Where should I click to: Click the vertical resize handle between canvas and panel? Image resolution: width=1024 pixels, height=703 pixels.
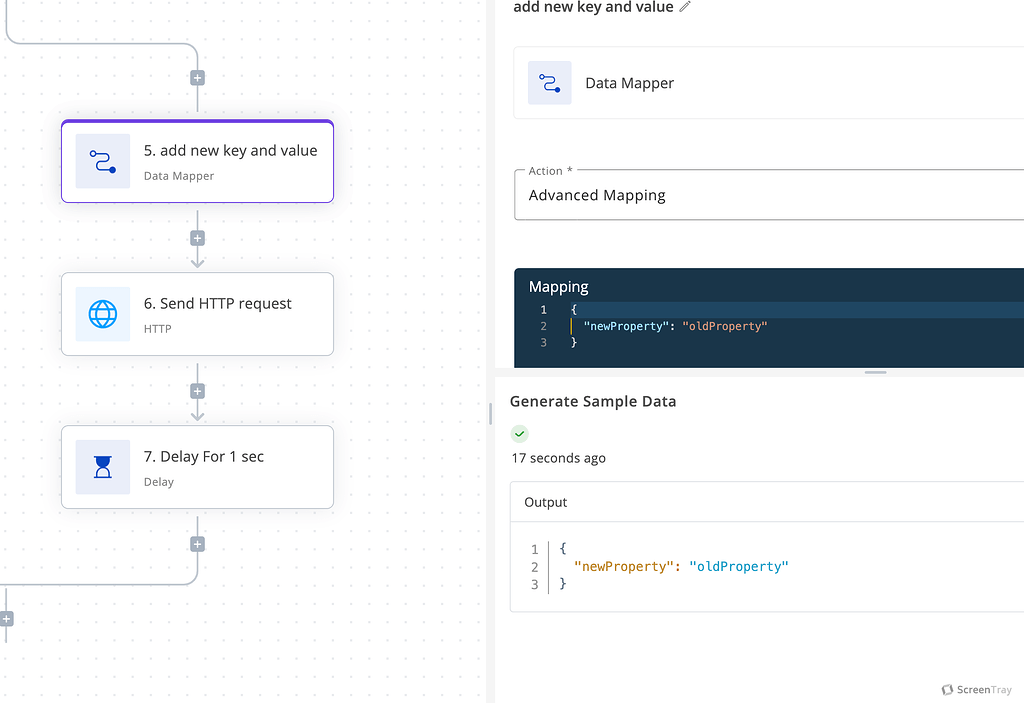pyautogui.click(x=490, y=413)
